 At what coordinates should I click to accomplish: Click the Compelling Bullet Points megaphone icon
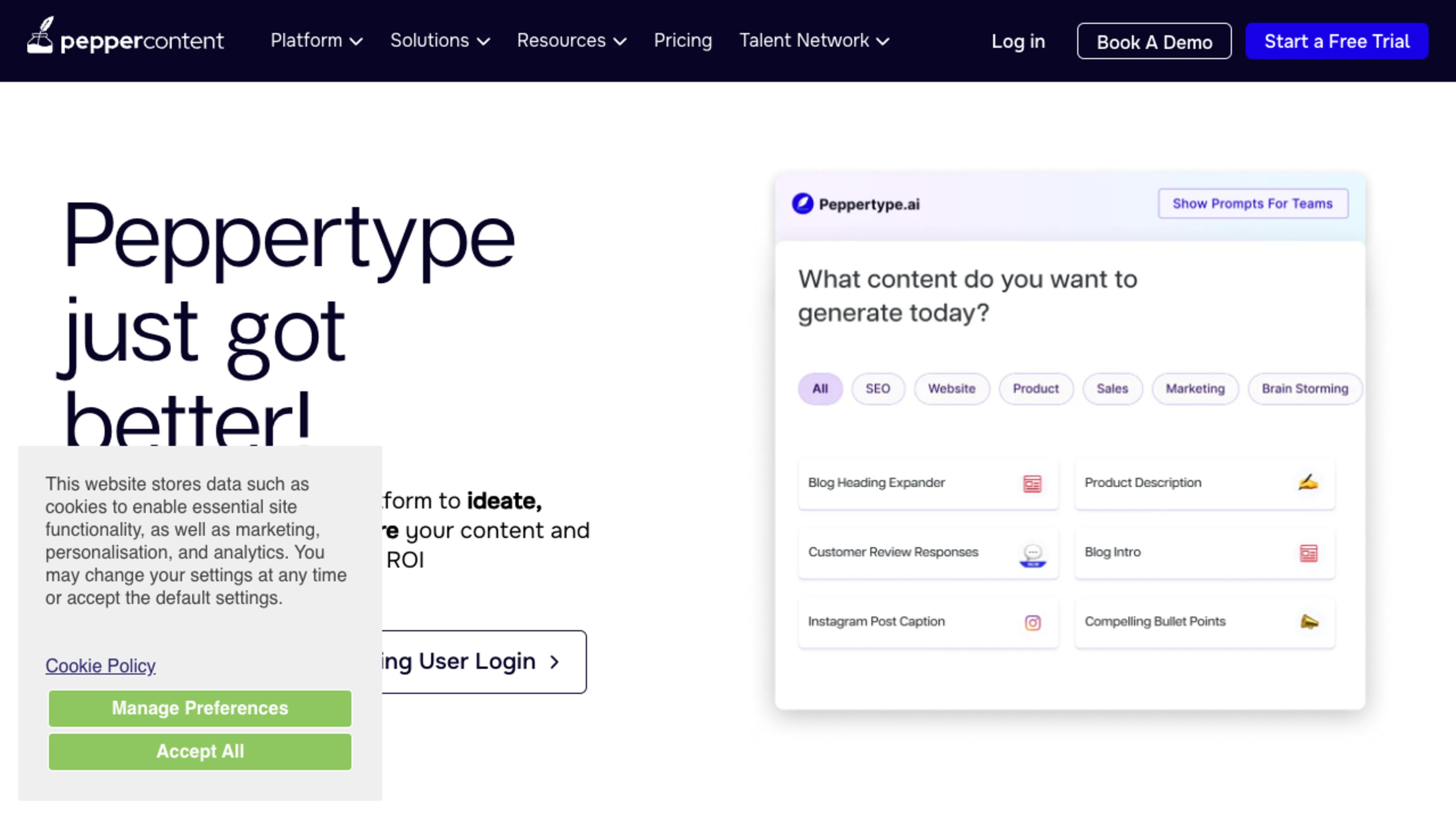(1309, 622)
